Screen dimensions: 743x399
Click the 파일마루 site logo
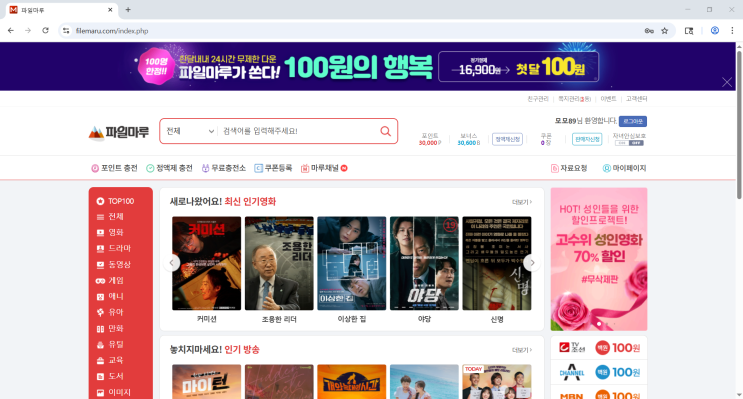[x=118, y=132]
